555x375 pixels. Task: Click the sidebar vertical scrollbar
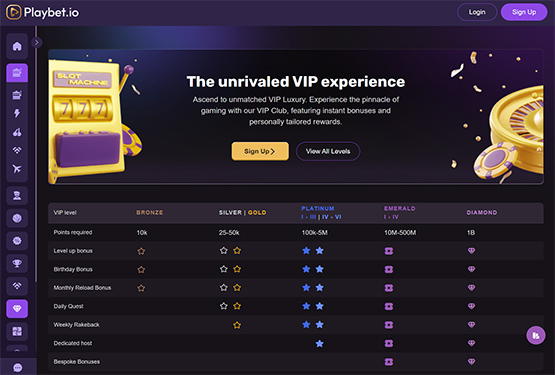tap(35, 154)
